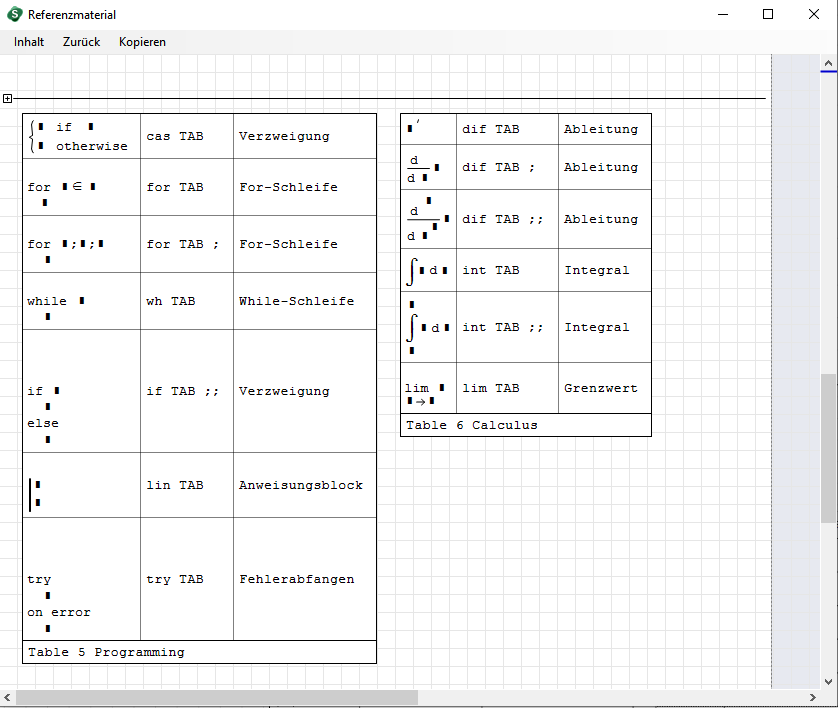Select the if-otherwise case brace expression

point(78,136)
